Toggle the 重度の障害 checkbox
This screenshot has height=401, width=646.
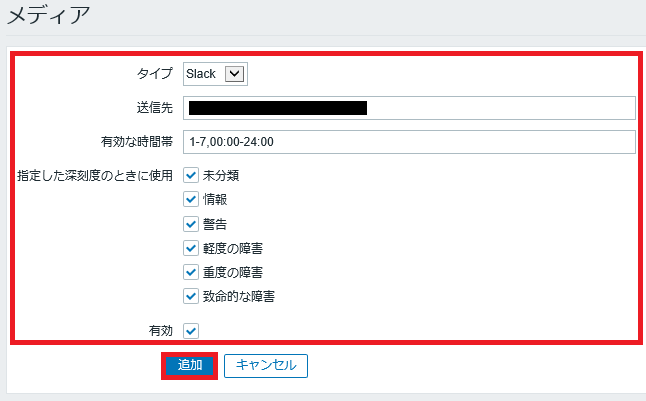click(191, 272)
